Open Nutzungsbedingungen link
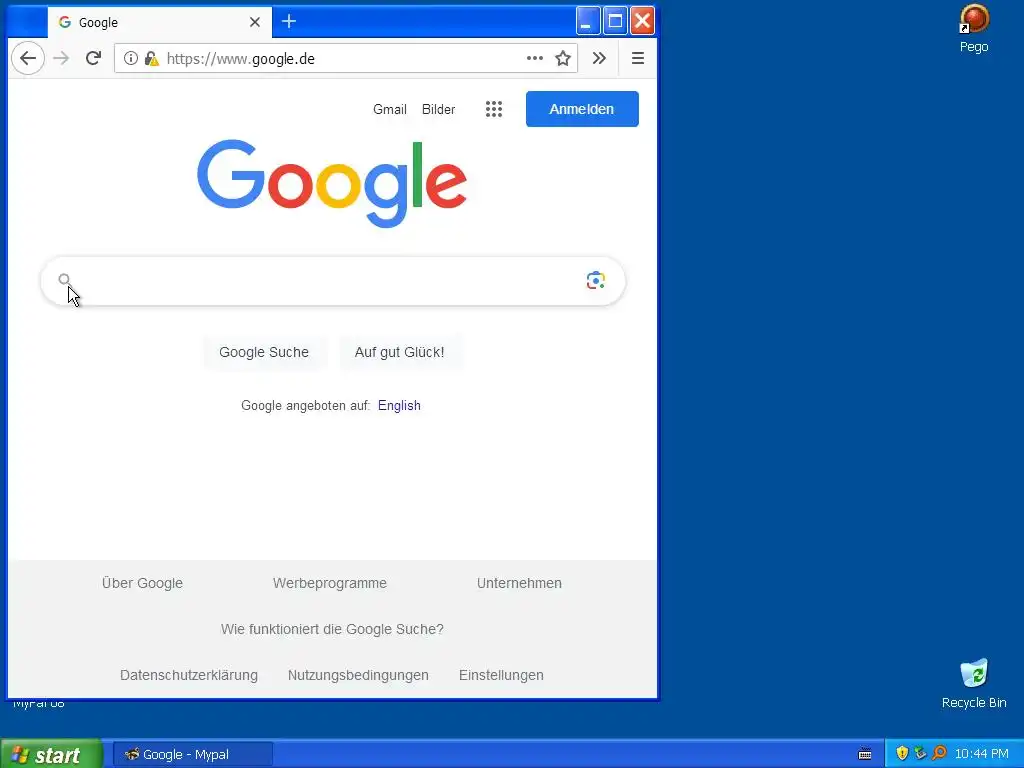 tap(358, 675)
